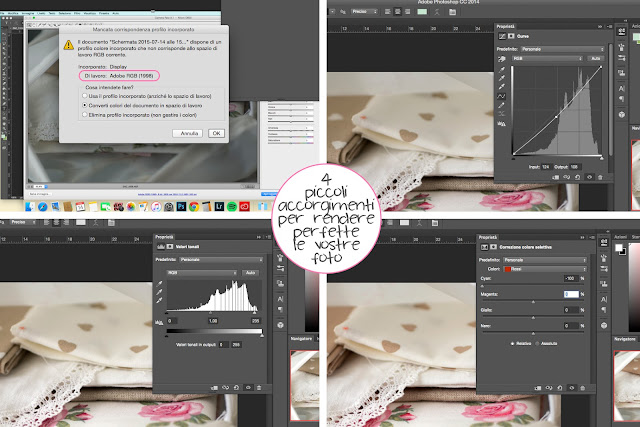Viewport: 640px width, 427px height.
Task: Click the Magenta value field in selective color
Action: 571,294
